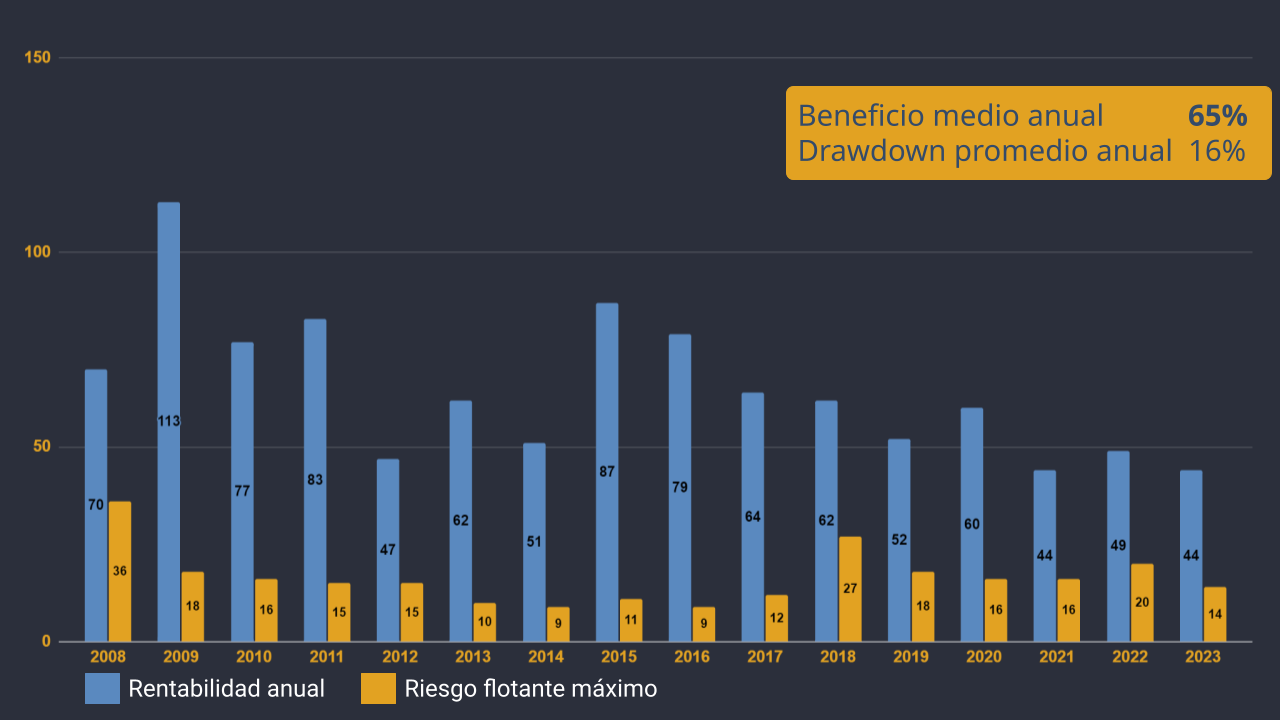Select the 2015 blue bar showing 87

[x=607, y=471]
